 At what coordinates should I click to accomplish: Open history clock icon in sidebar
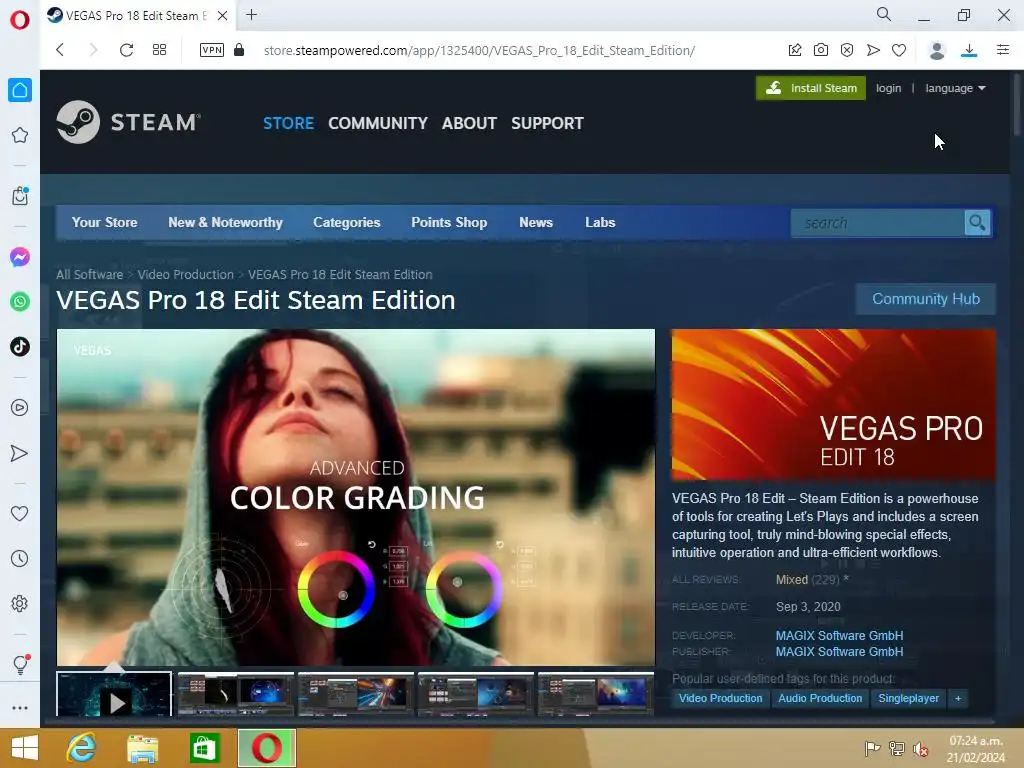click(20, 558)
